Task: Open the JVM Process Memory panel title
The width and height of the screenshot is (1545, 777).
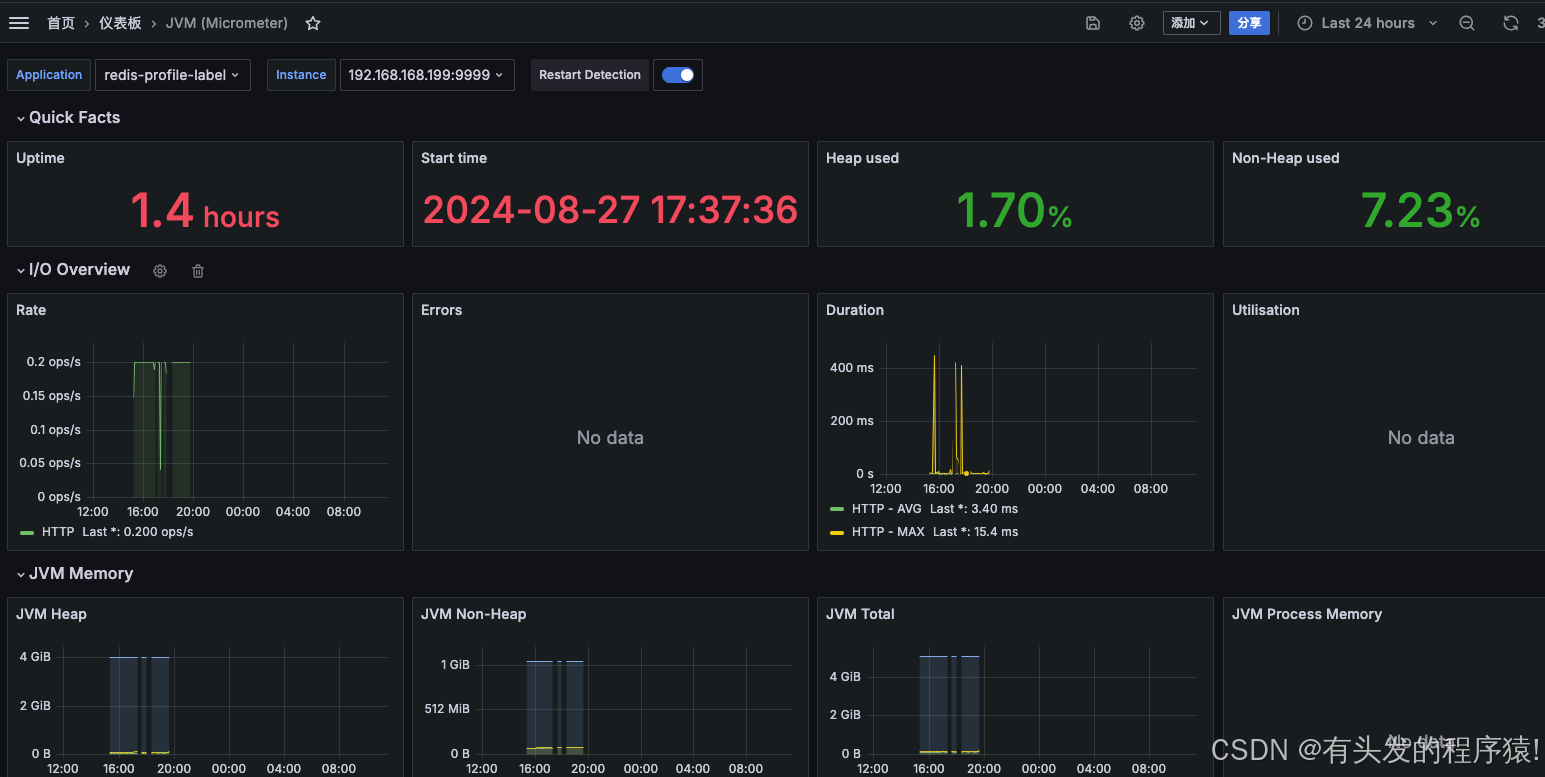Action: pos(1306,614)
